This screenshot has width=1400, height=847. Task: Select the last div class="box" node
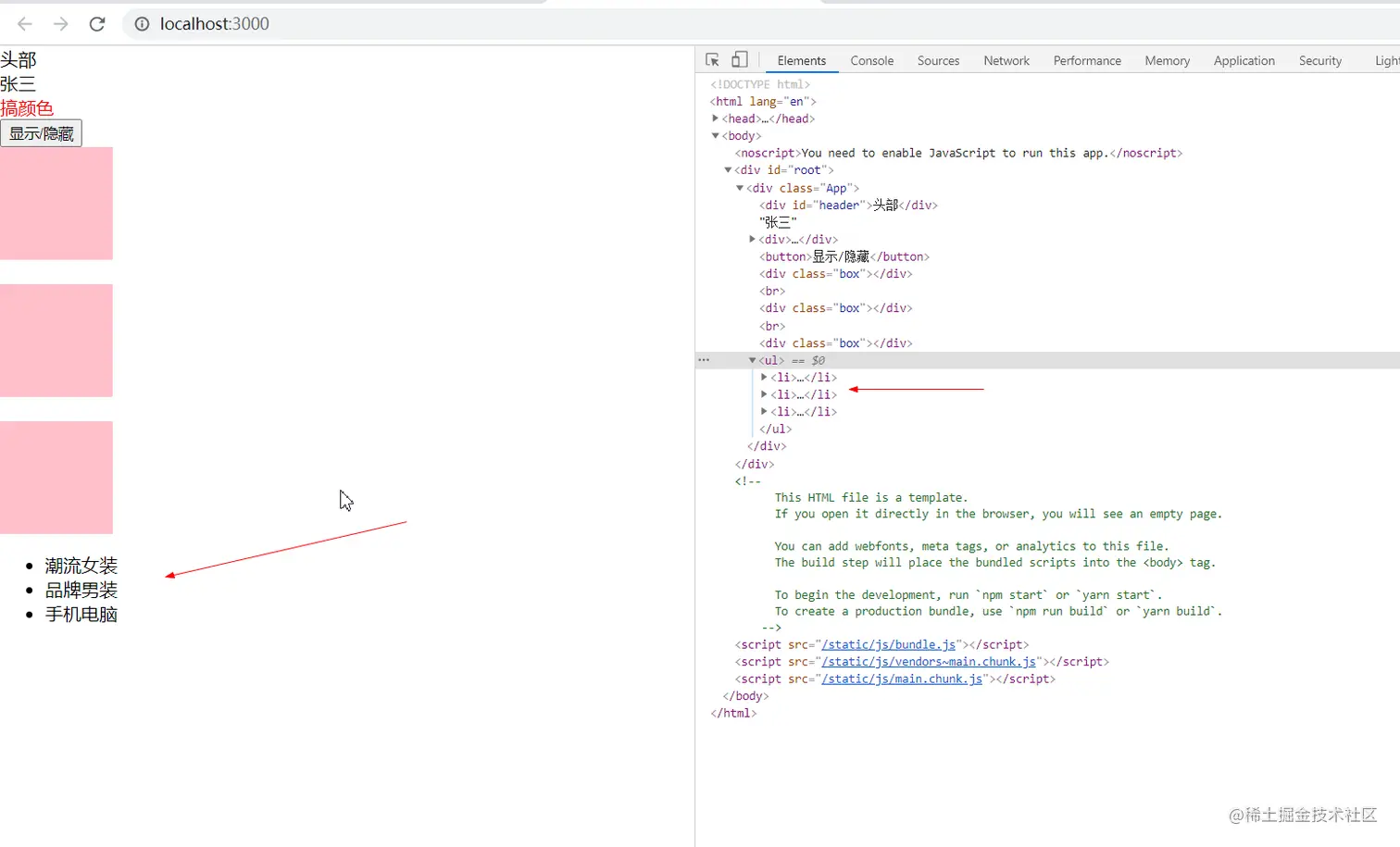point(835,343)
